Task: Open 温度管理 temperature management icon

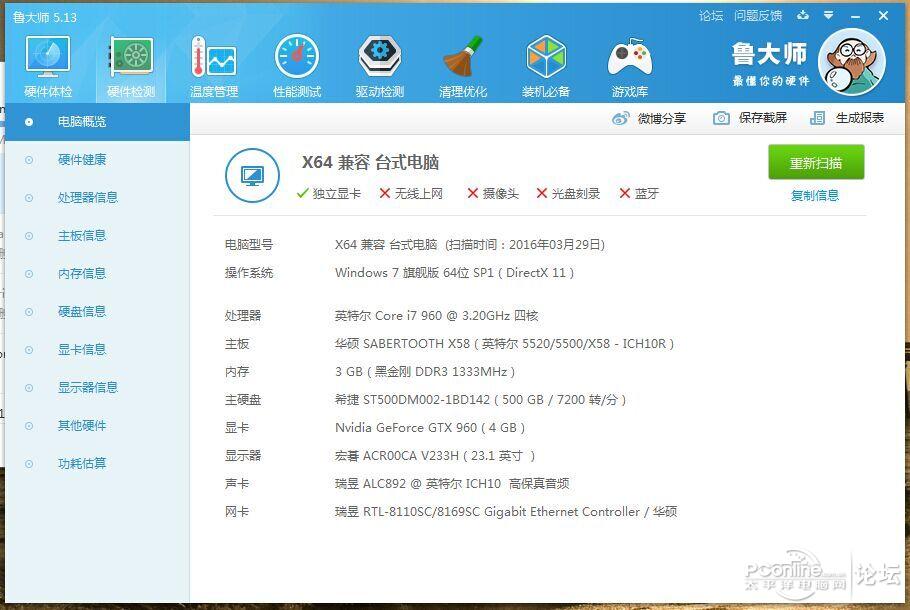Action: tap(214, 56)
